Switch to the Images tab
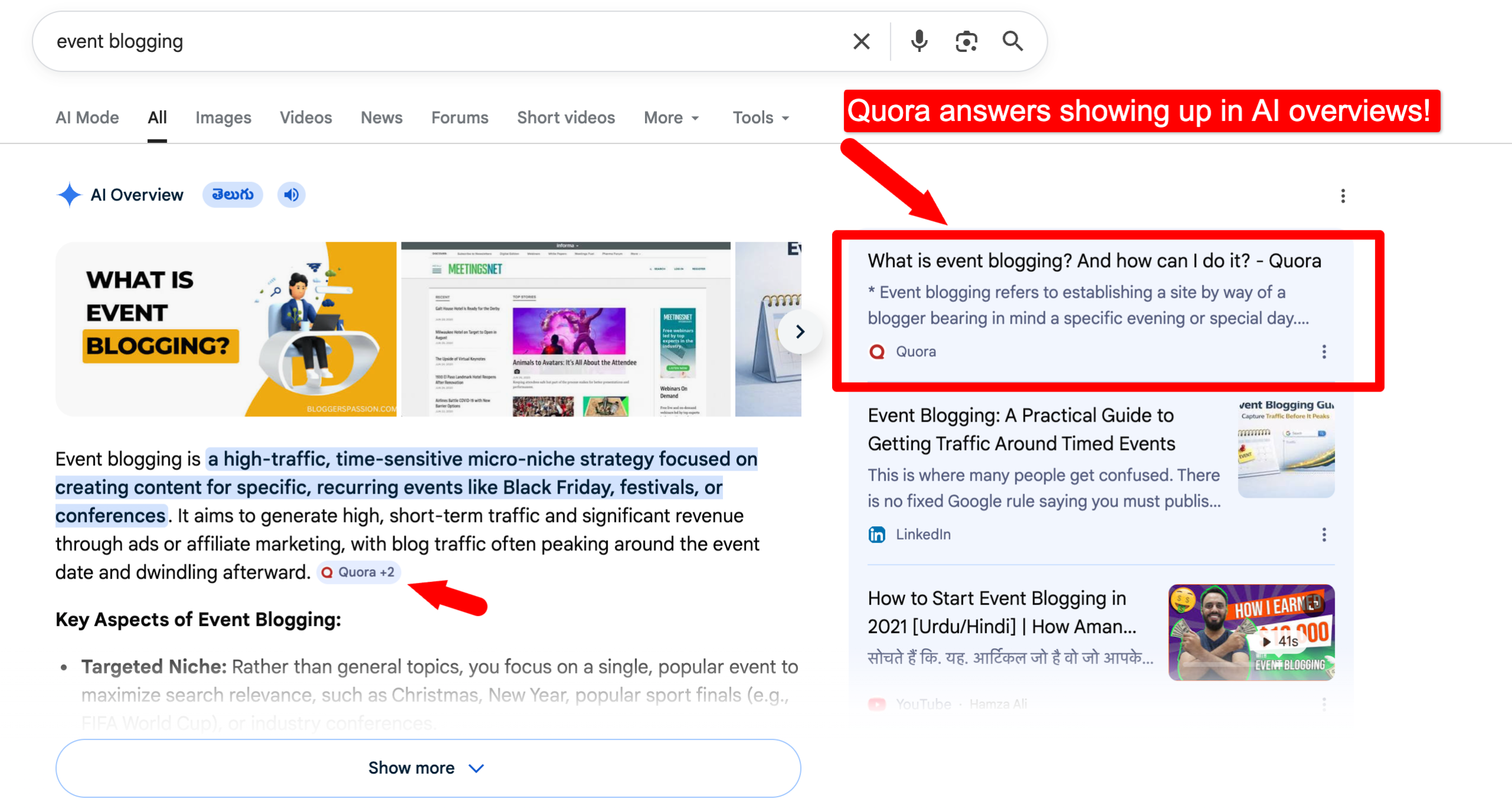 [223, 118]
